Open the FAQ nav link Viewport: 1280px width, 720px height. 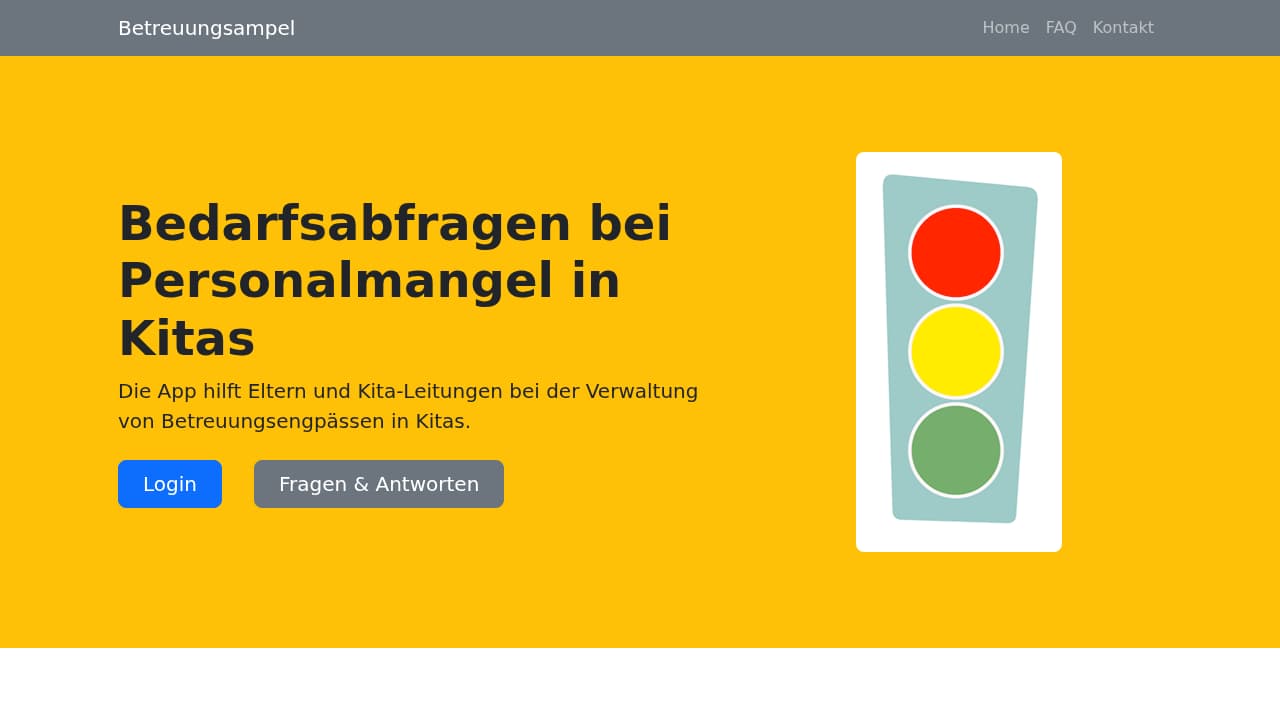click(1061, 28)
